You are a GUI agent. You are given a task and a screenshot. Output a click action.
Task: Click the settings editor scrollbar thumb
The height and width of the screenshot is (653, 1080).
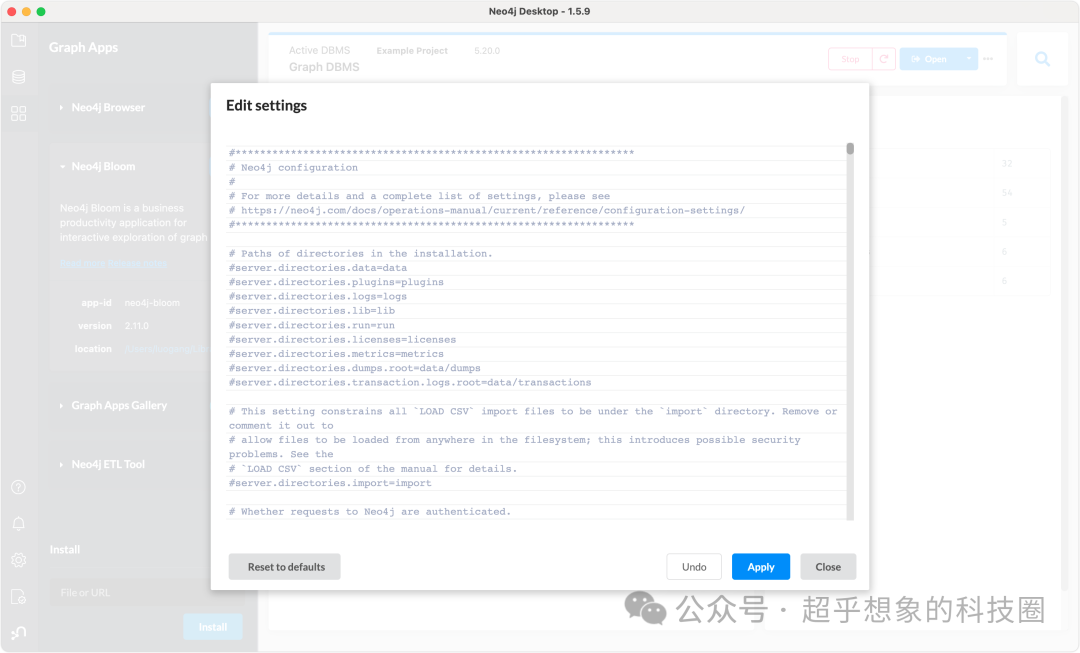coord(850,149)
